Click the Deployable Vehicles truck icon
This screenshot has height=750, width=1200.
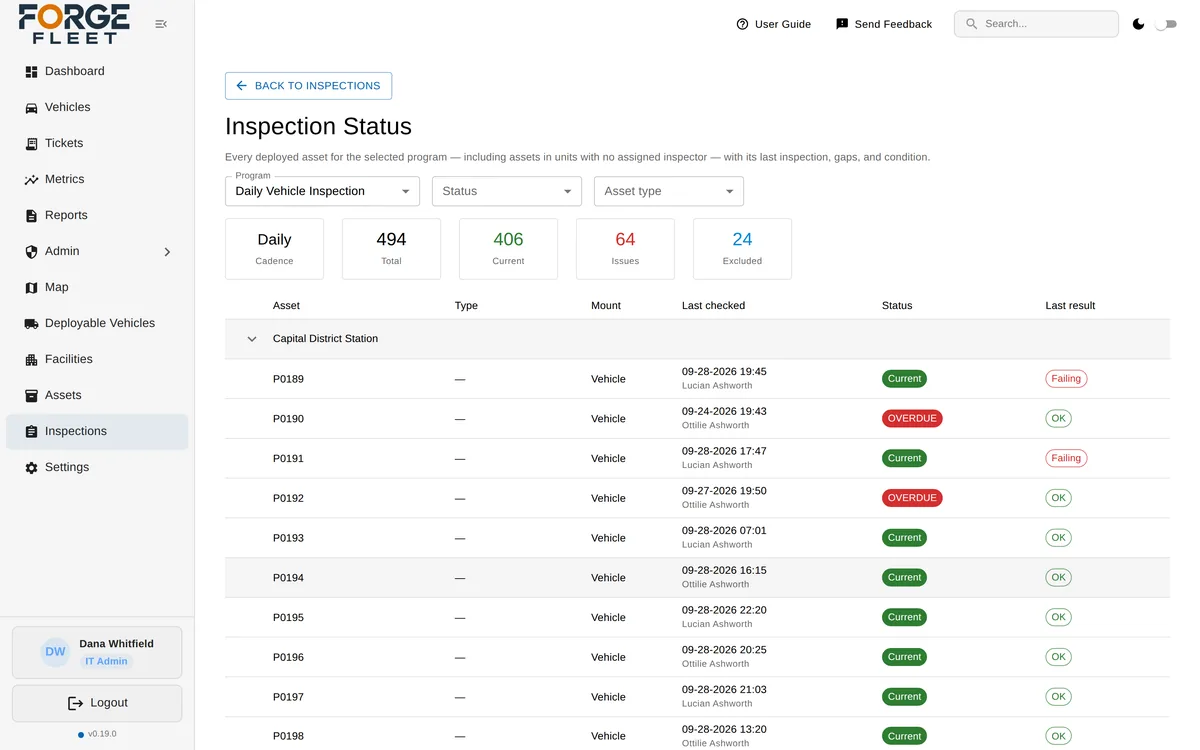(31, 324)
